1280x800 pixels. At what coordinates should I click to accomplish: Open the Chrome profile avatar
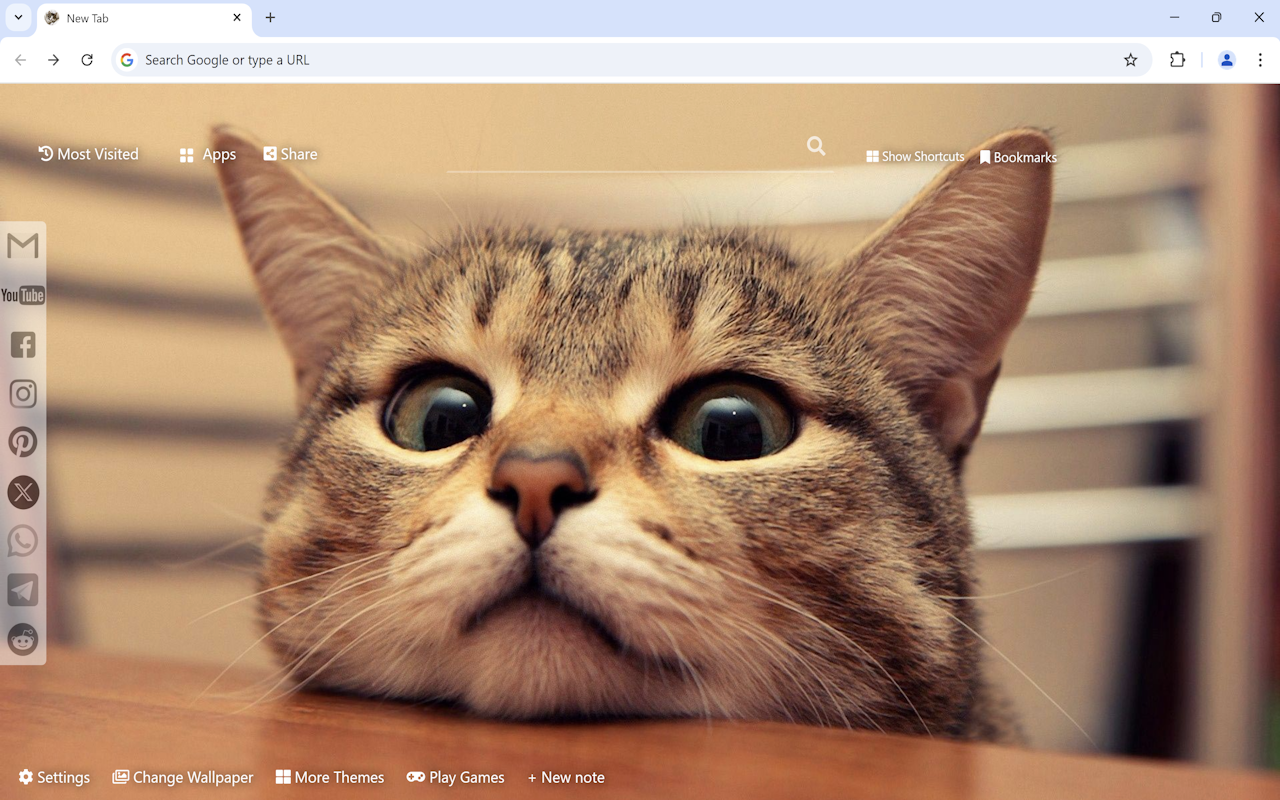pos(1227,60)
